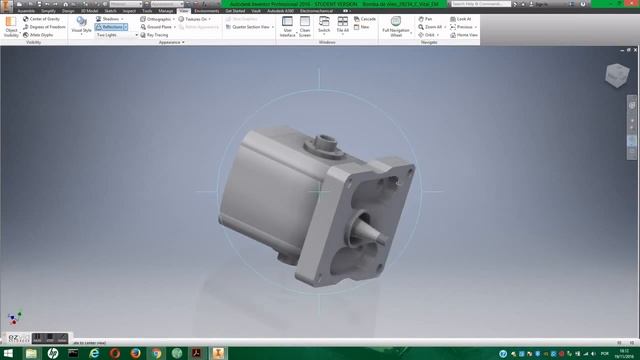Click Home icon in quick access toolbar
The width and height of the screenshot is (640, 360).
66,4
